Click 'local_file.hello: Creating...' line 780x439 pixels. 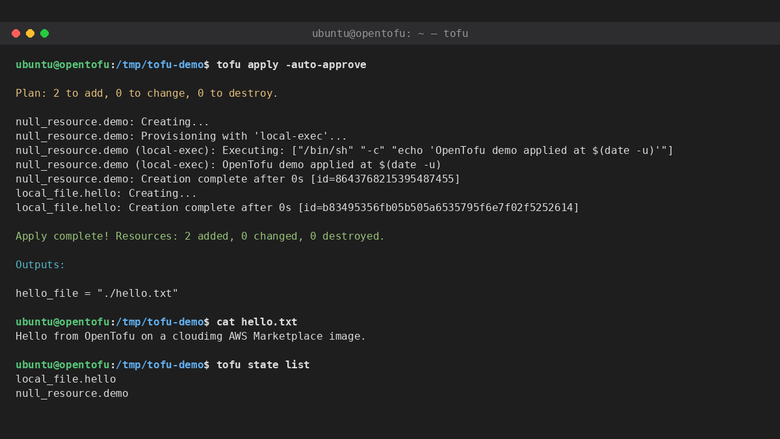[x=106, y=193]
